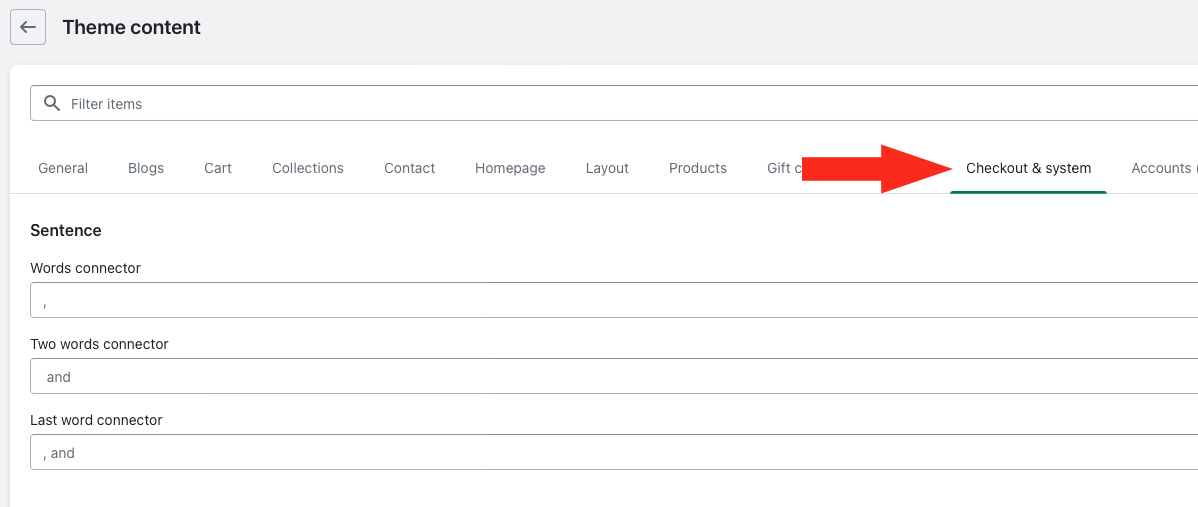The height and width of the screenshot is (507, 1198).
Task: Switch to the Homepage tab
Action: (510, 168)
